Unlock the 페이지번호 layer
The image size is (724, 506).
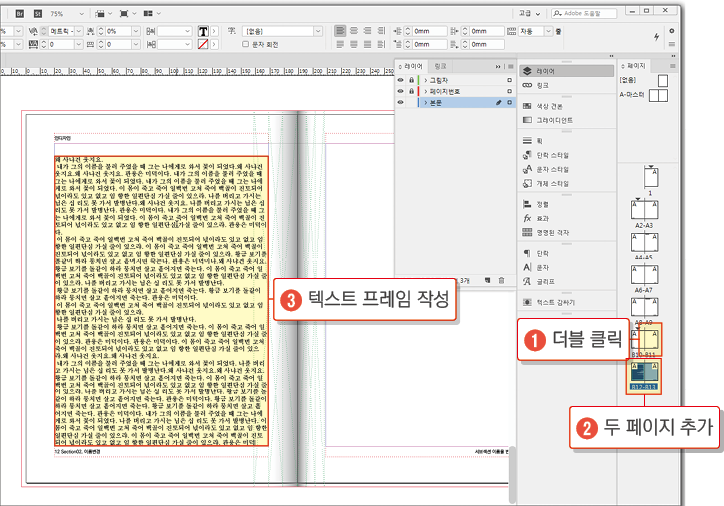click(411, 91)
